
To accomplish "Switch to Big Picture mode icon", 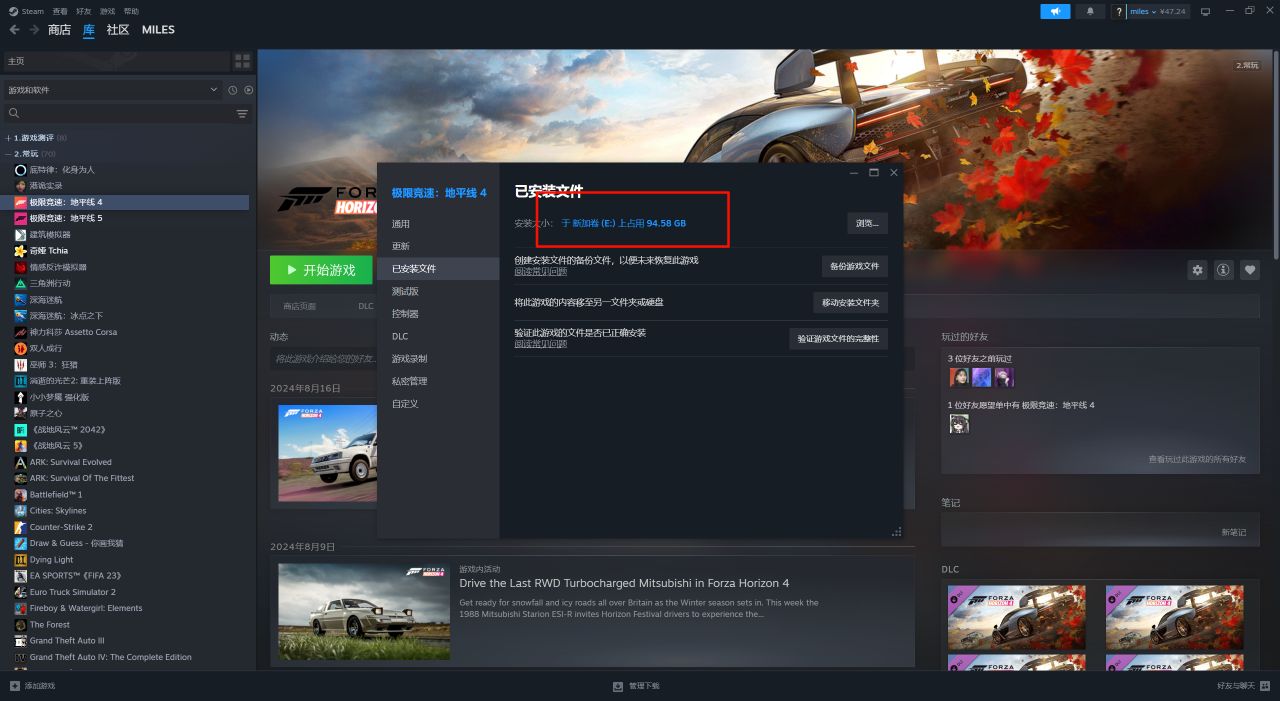I will point(1205,11).
